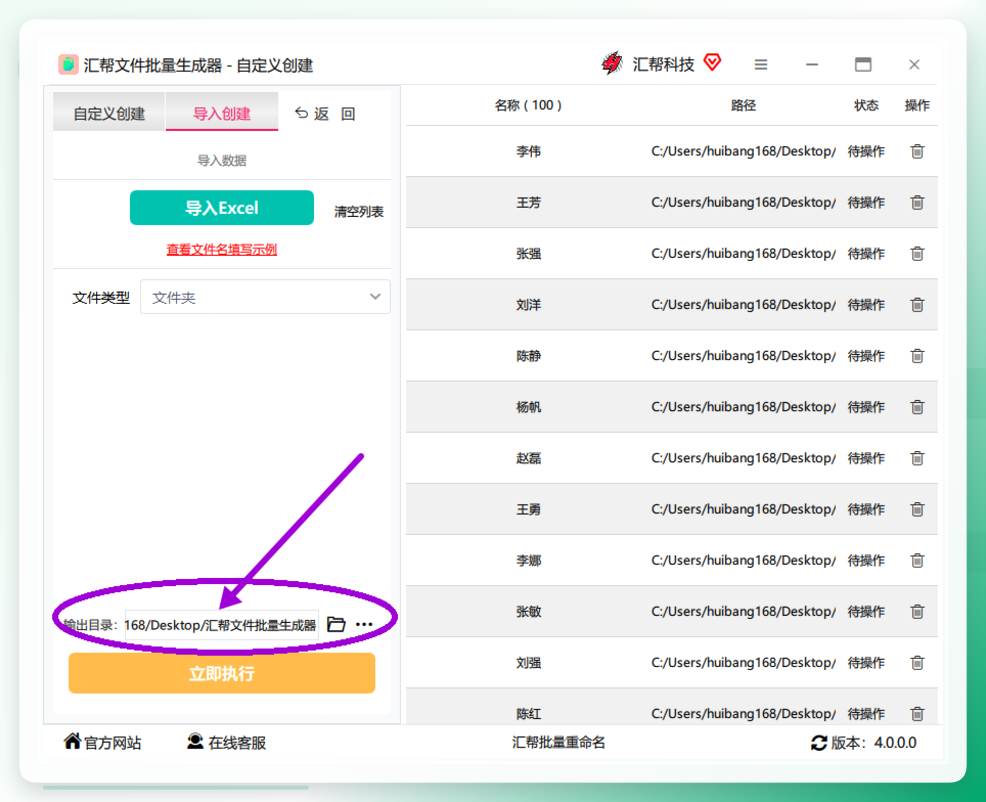Image resolution: width=986 pixels, height=802 pixels.
Task: Delete the 陈红 row
Action: tap(917, 714)
